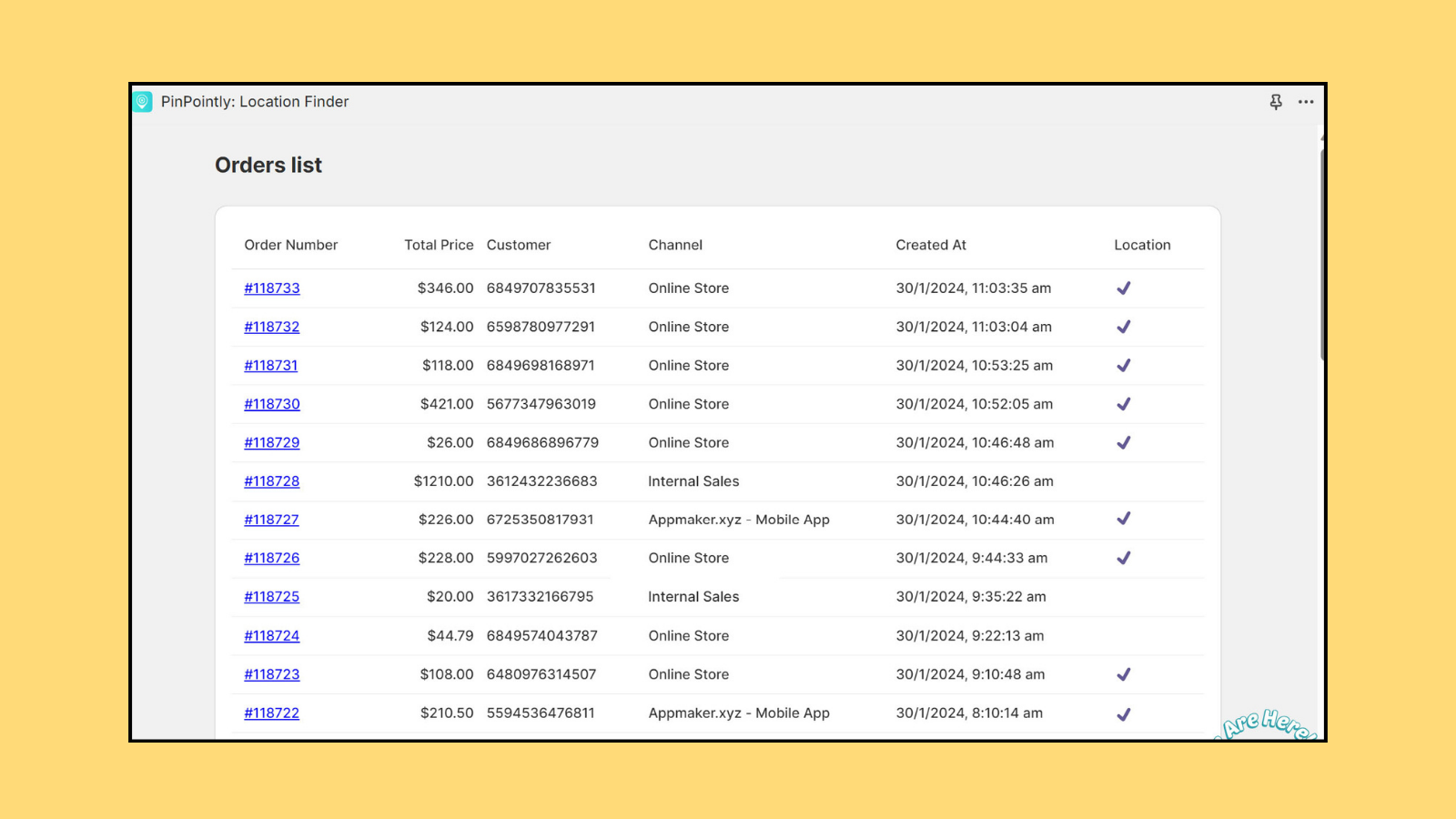The height and width of the screenshot is (819, 1456).
Task: Click Appmaker.xyz - Mobile App for order #118727
Action: 739,520
